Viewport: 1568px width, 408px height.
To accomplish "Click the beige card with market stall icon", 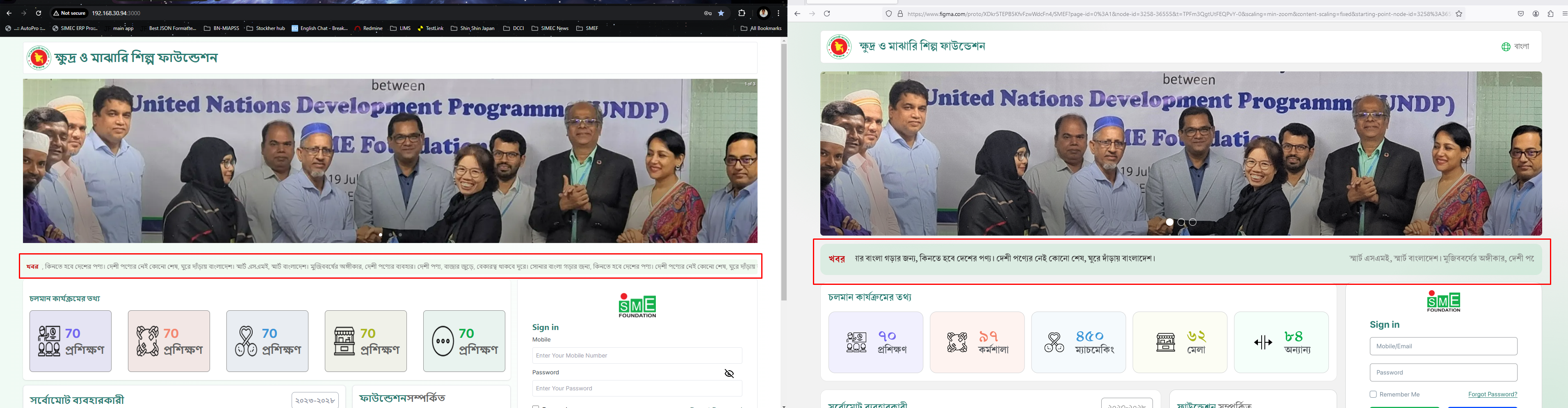I will pyautogui.click(x=366, y=341).
